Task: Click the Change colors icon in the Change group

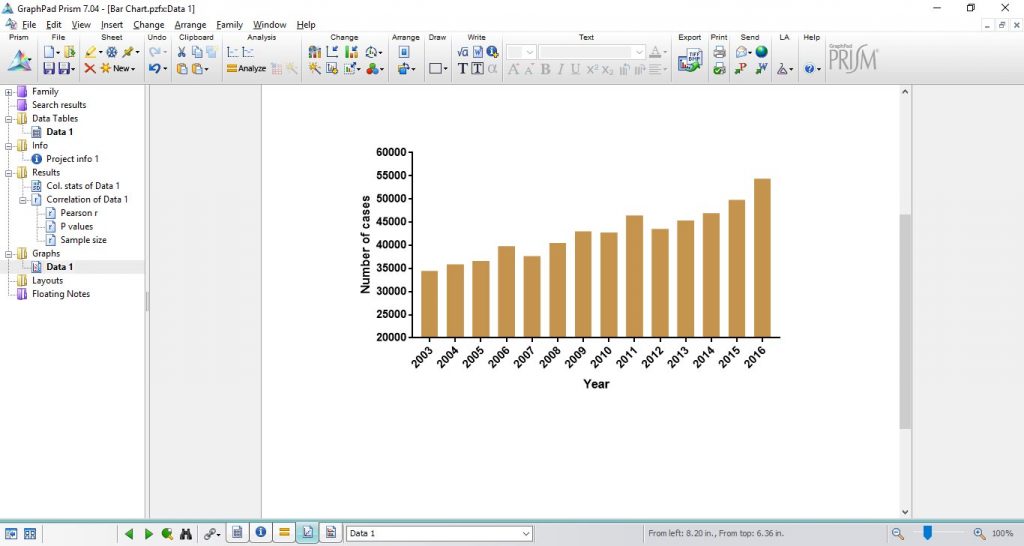Action: tap(375, 69)
